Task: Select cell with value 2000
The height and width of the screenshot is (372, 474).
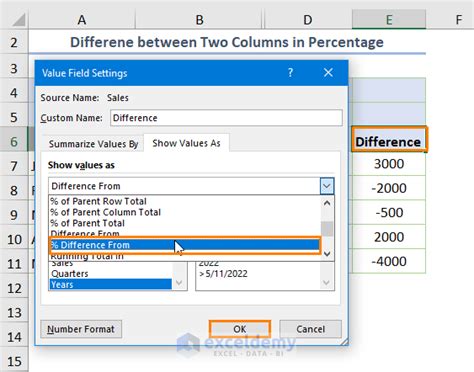Action: click(389, 237)
